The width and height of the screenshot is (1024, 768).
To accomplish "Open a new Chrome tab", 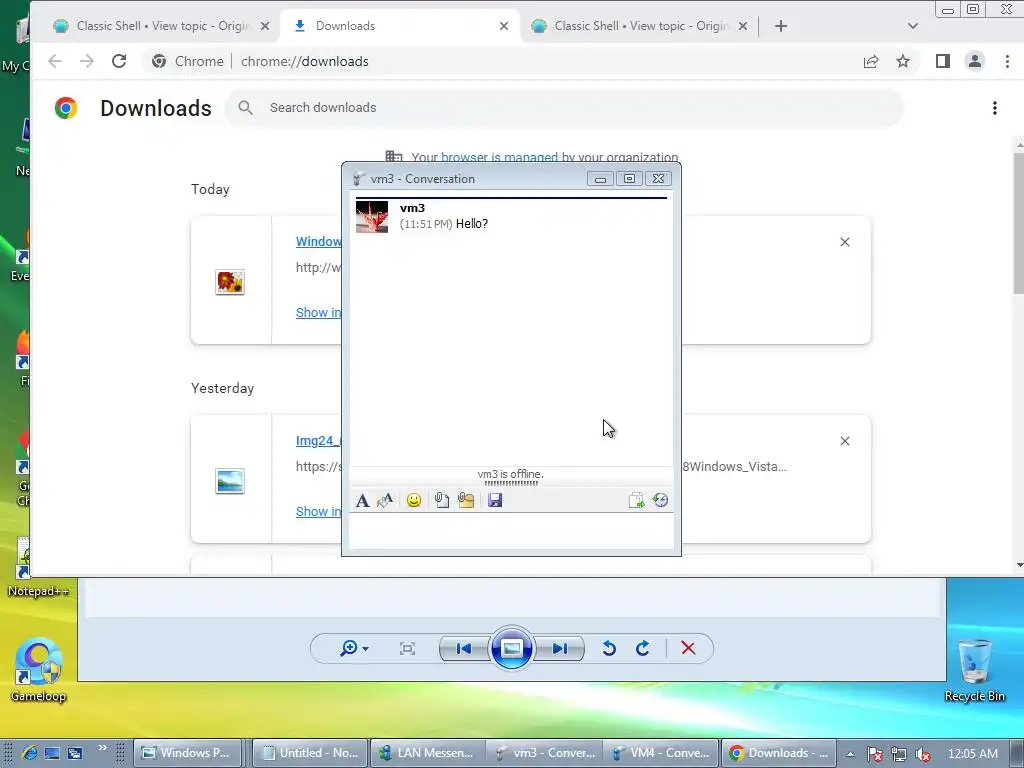I will pos(781,26).
